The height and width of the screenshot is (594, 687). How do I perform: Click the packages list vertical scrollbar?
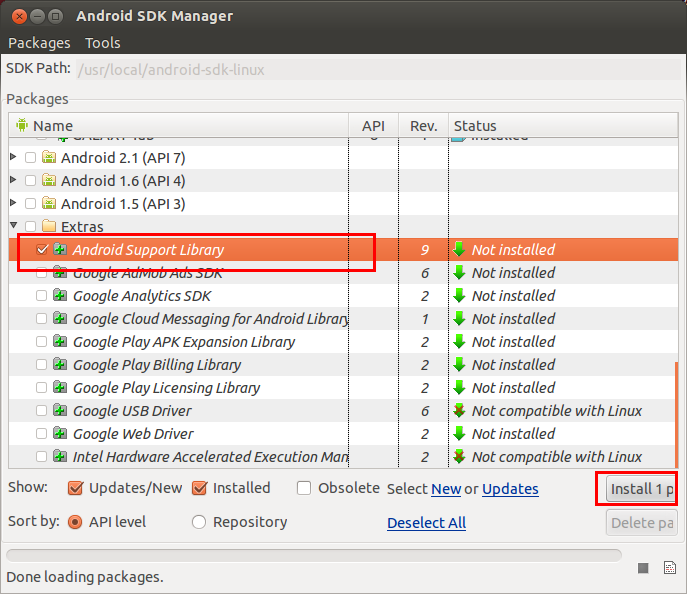point(676,414)
